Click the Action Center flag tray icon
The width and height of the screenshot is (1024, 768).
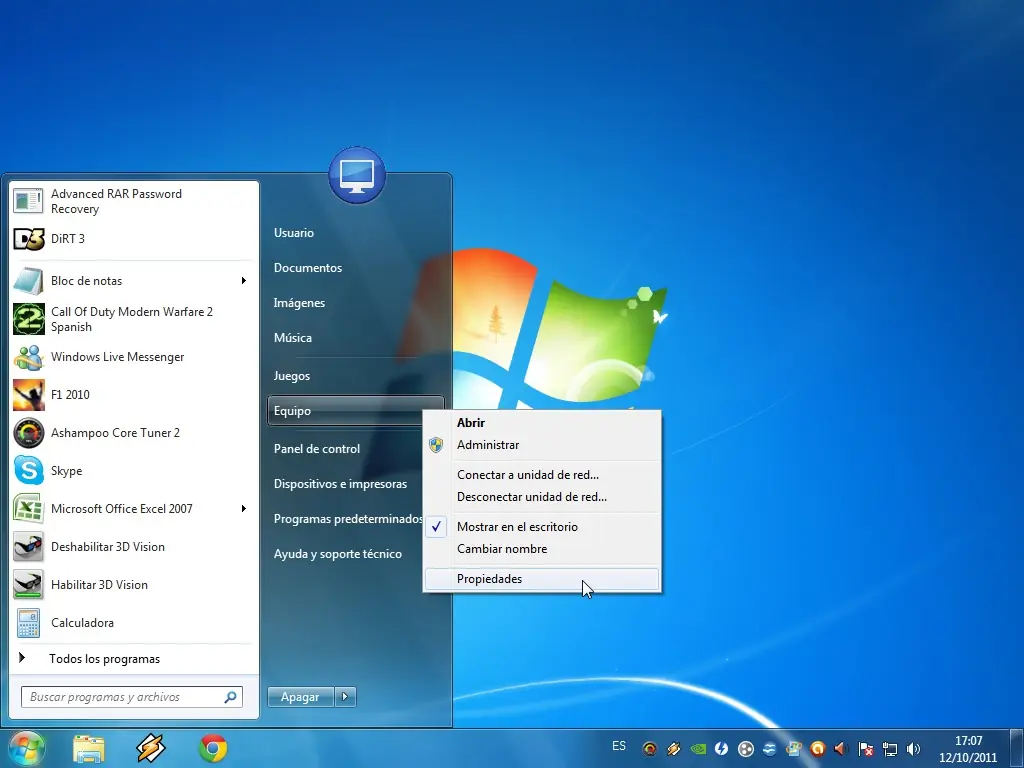[866, 749]
